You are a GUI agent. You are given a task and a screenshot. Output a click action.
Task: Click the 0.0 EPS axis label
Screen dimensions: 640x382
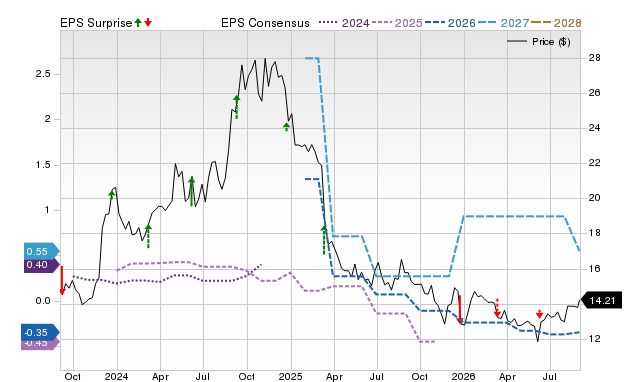click(43, 301)
